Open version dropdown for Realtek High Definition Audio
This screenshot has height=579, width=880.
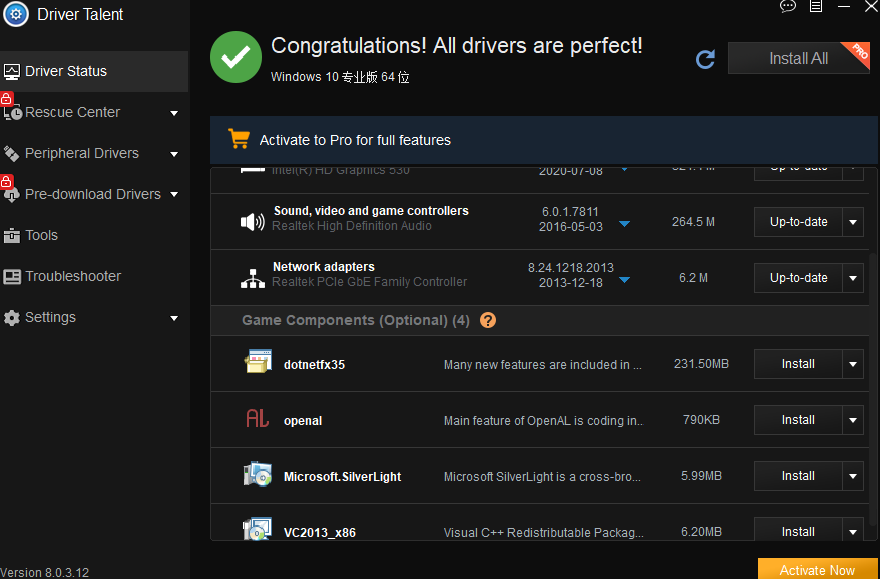(x=624, y=224)
